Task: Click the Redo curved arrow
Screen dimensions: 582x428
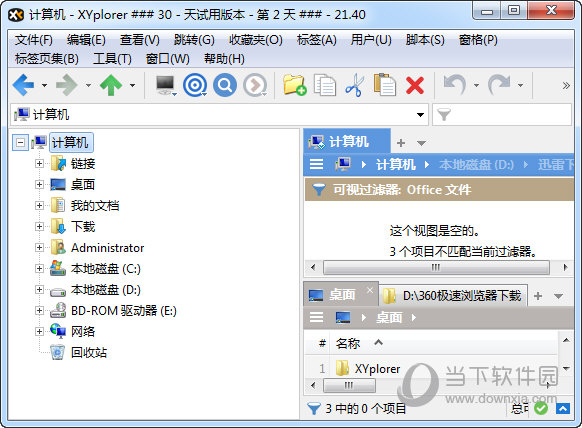Action: pyautogui.click(x=499, y=85)
